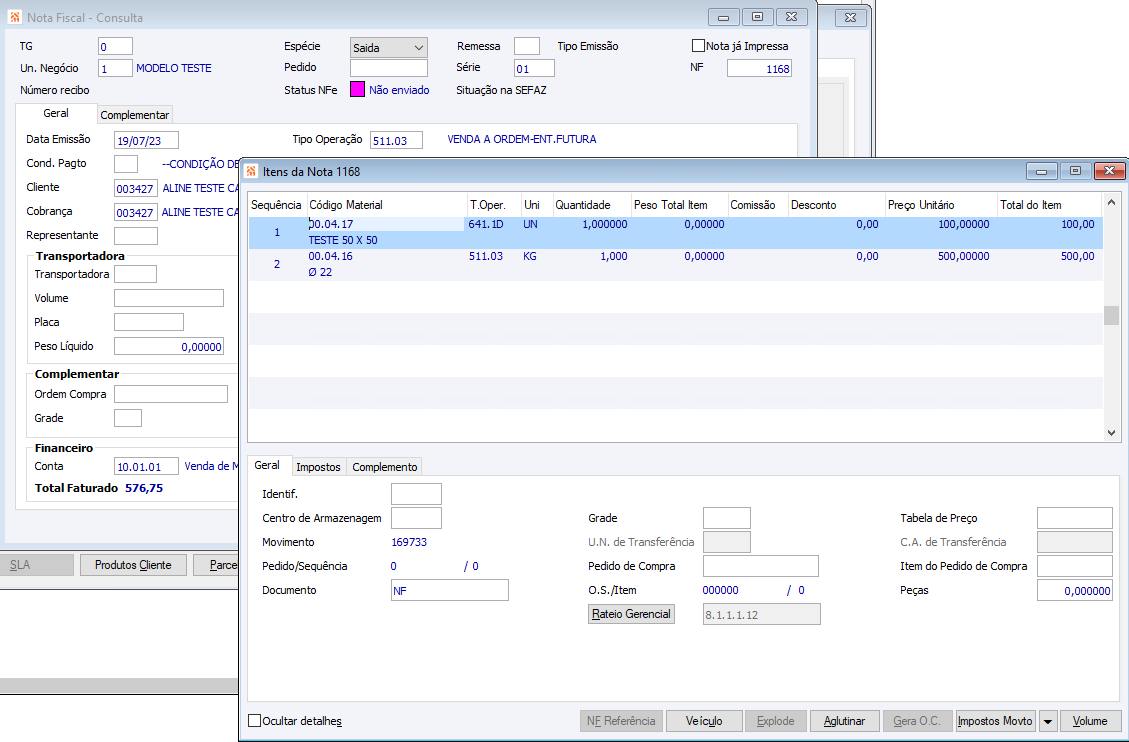Check the Nota já Impressa checkbox

[x=698, y=46]
